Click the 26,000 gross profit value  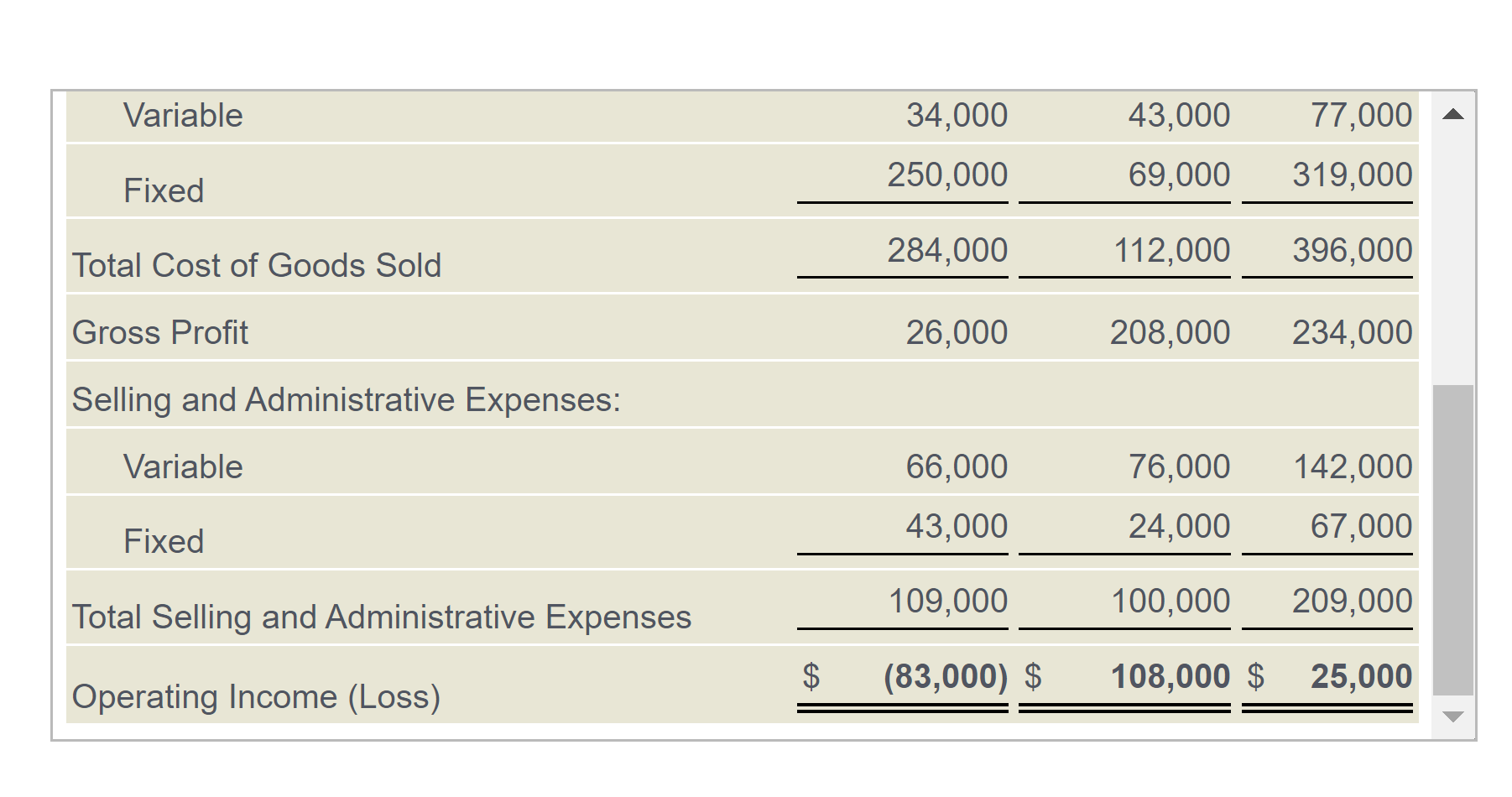(957, 332)
